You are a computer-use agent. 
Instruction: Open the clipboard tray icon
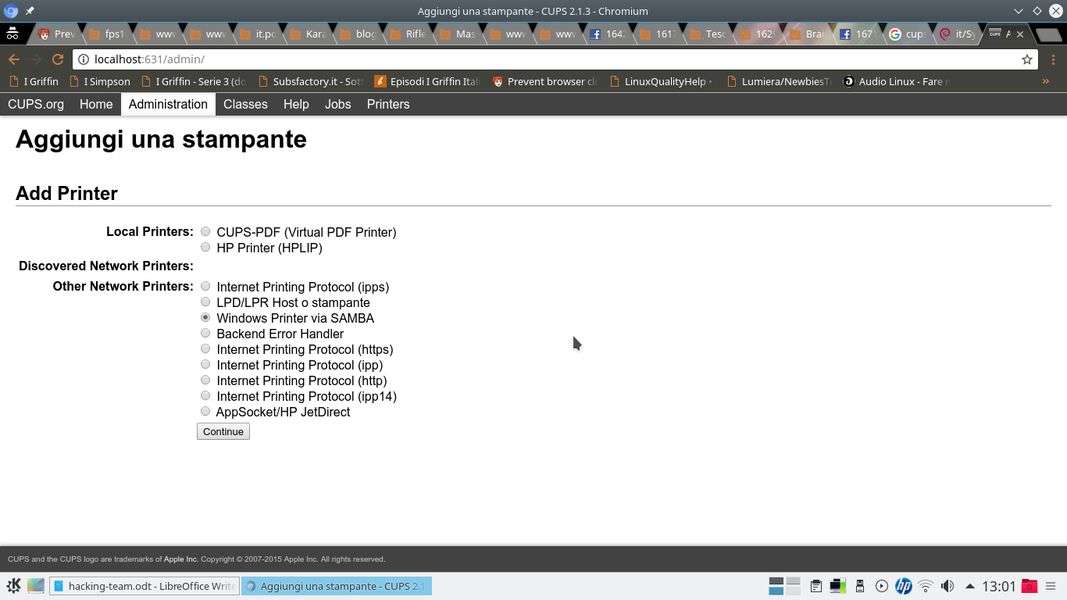[816, 586]
